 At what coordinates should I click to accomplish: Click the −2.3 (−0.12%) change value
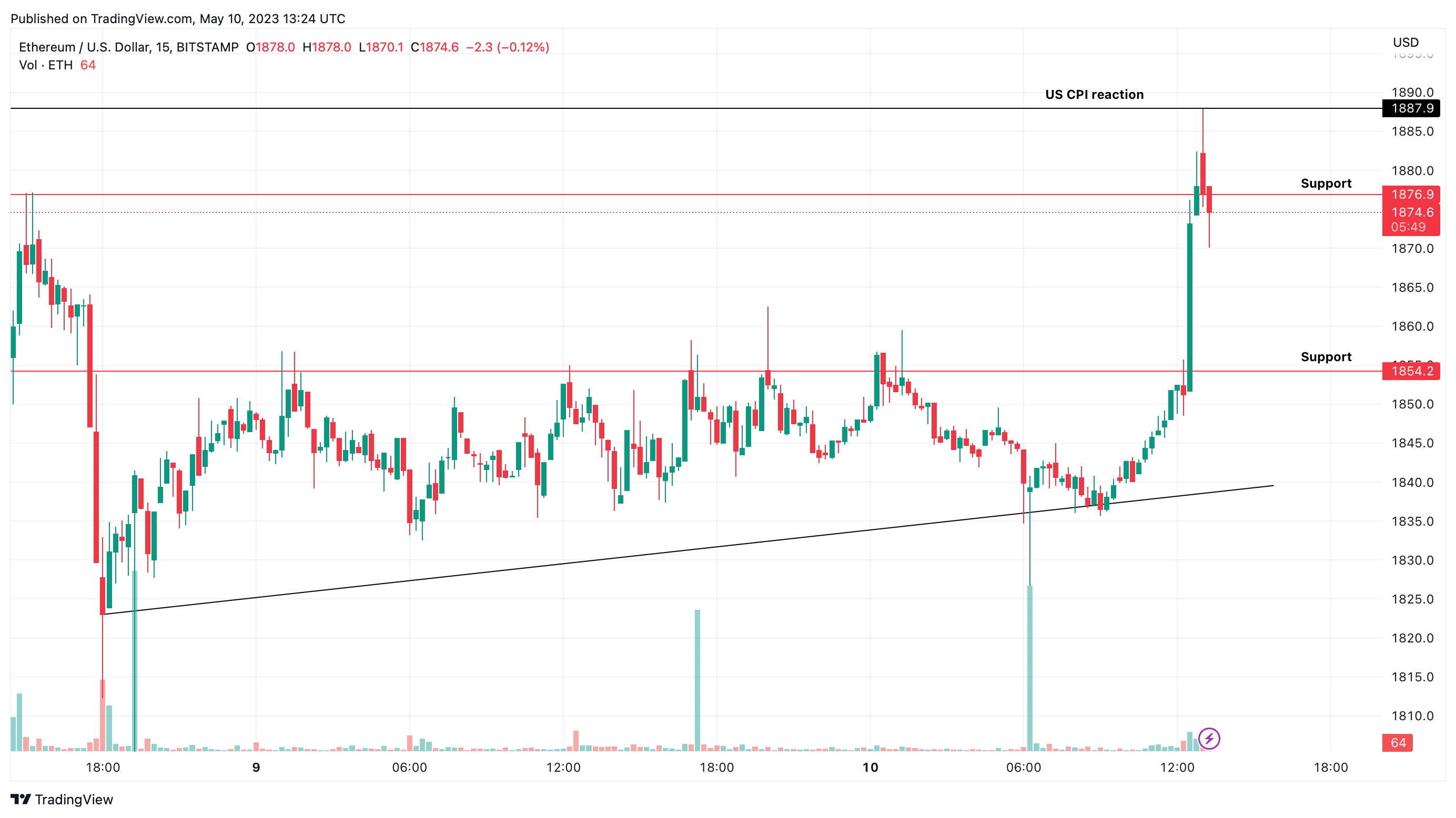[508, 47]
